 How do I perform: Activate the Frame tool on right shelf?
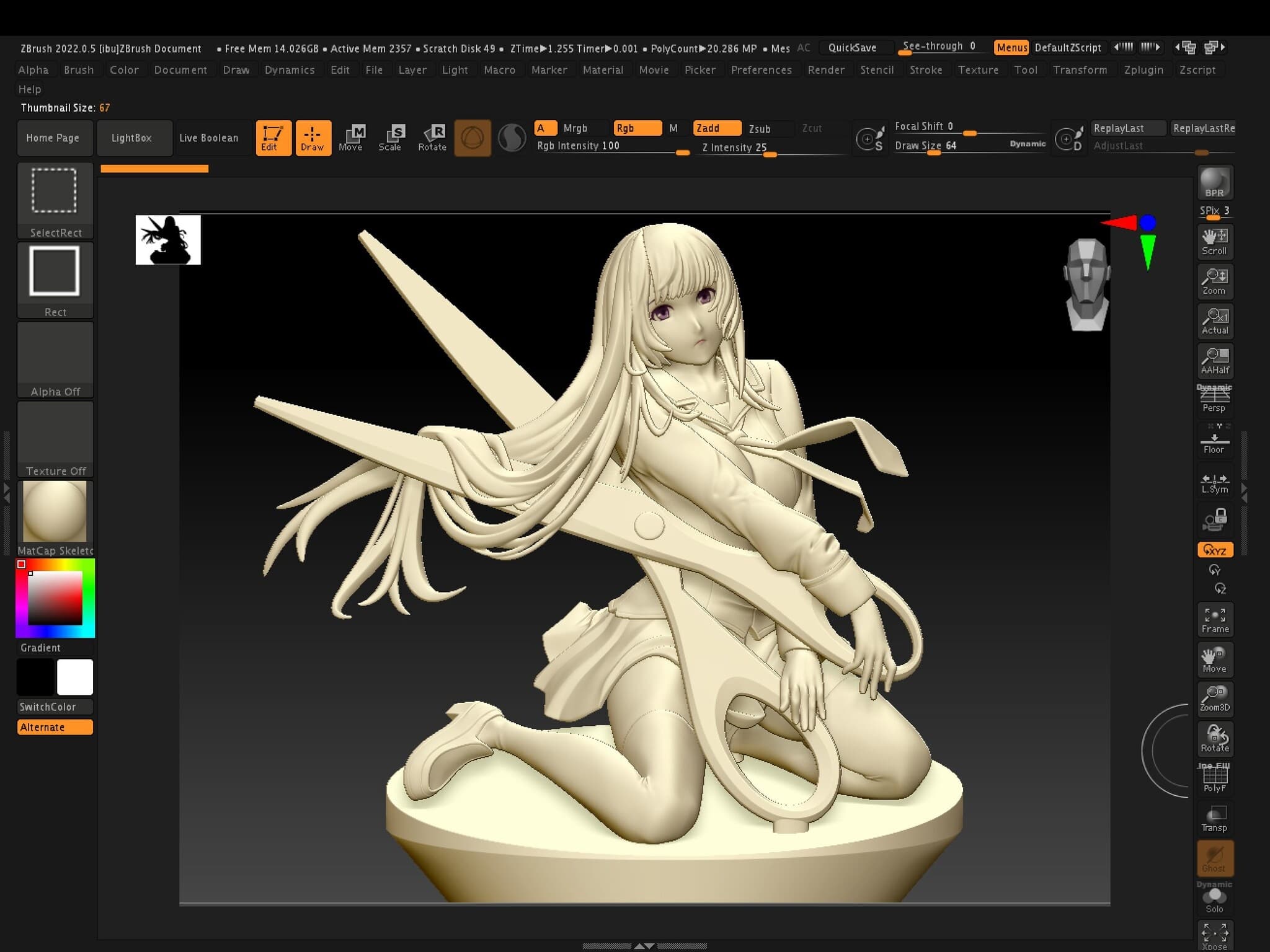point(1214,619)
